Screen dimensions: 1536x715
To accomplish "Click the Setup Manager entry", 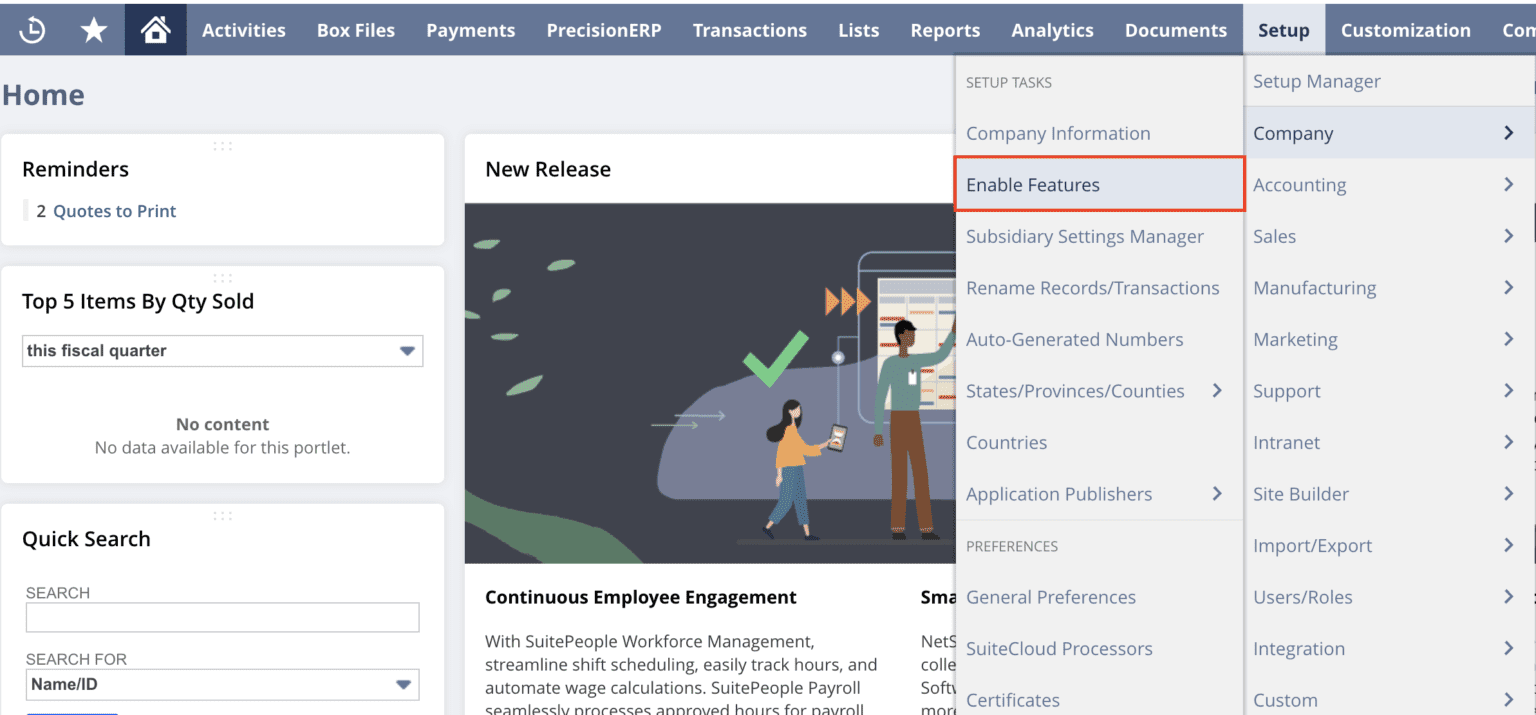I will point(1316,81).
